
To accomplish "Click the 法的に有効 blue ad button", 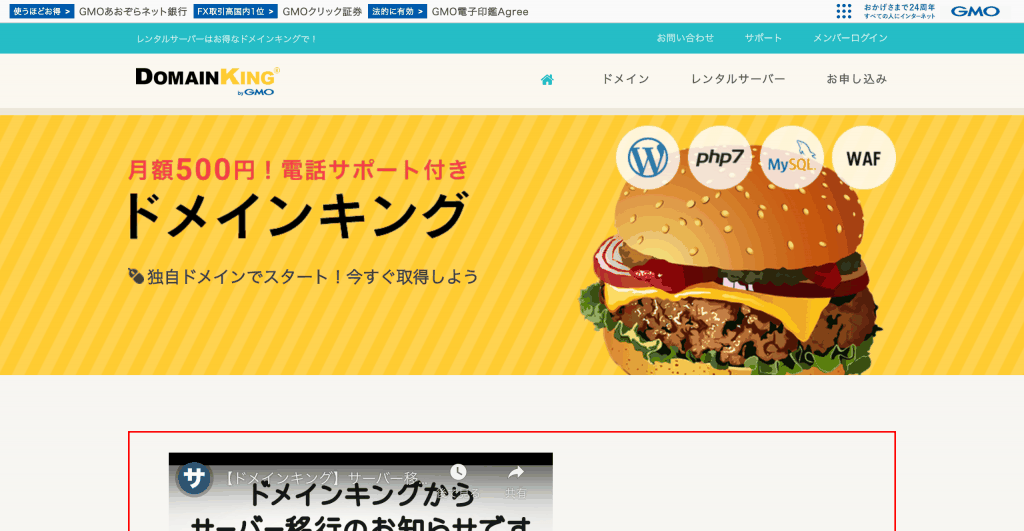I will coord(397,12).
